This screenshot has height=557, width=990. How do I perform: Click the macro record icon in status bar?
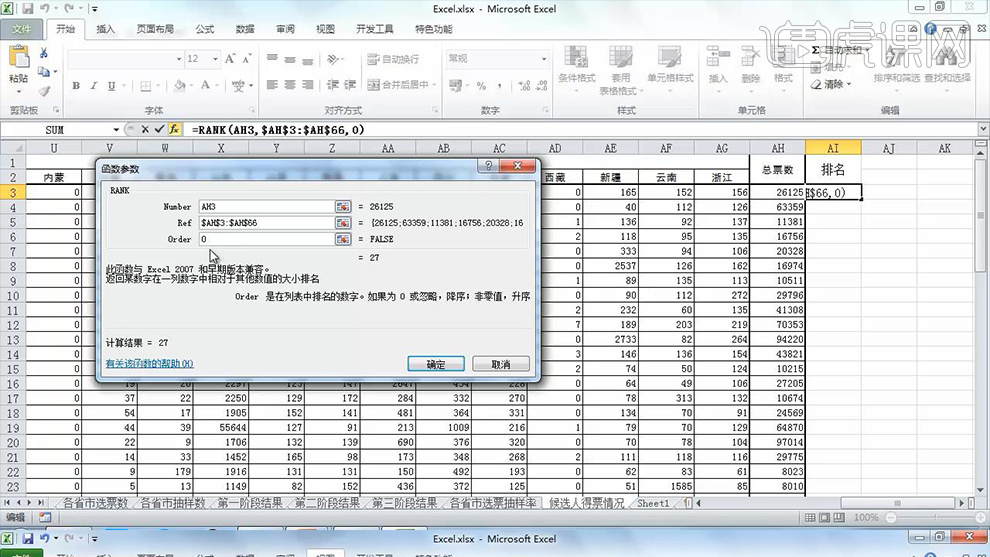45,517
